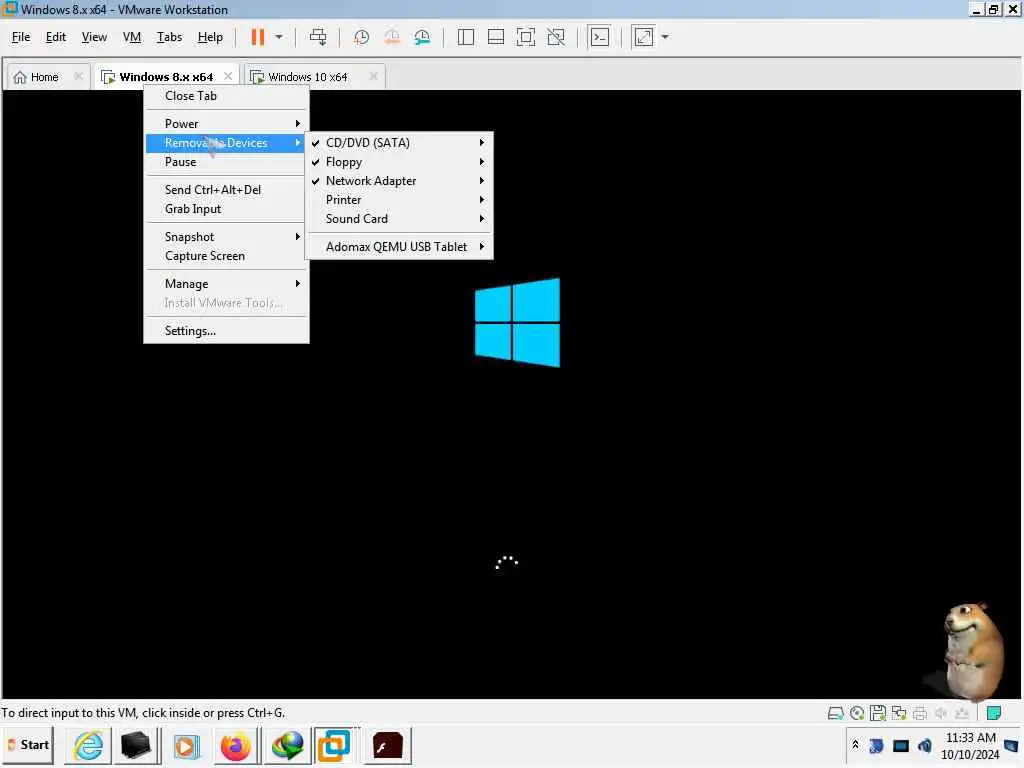Take a snapshot using the clock-plus toolbar icon
Screen dimensions: 1024x768
click(x=361, y=37)
